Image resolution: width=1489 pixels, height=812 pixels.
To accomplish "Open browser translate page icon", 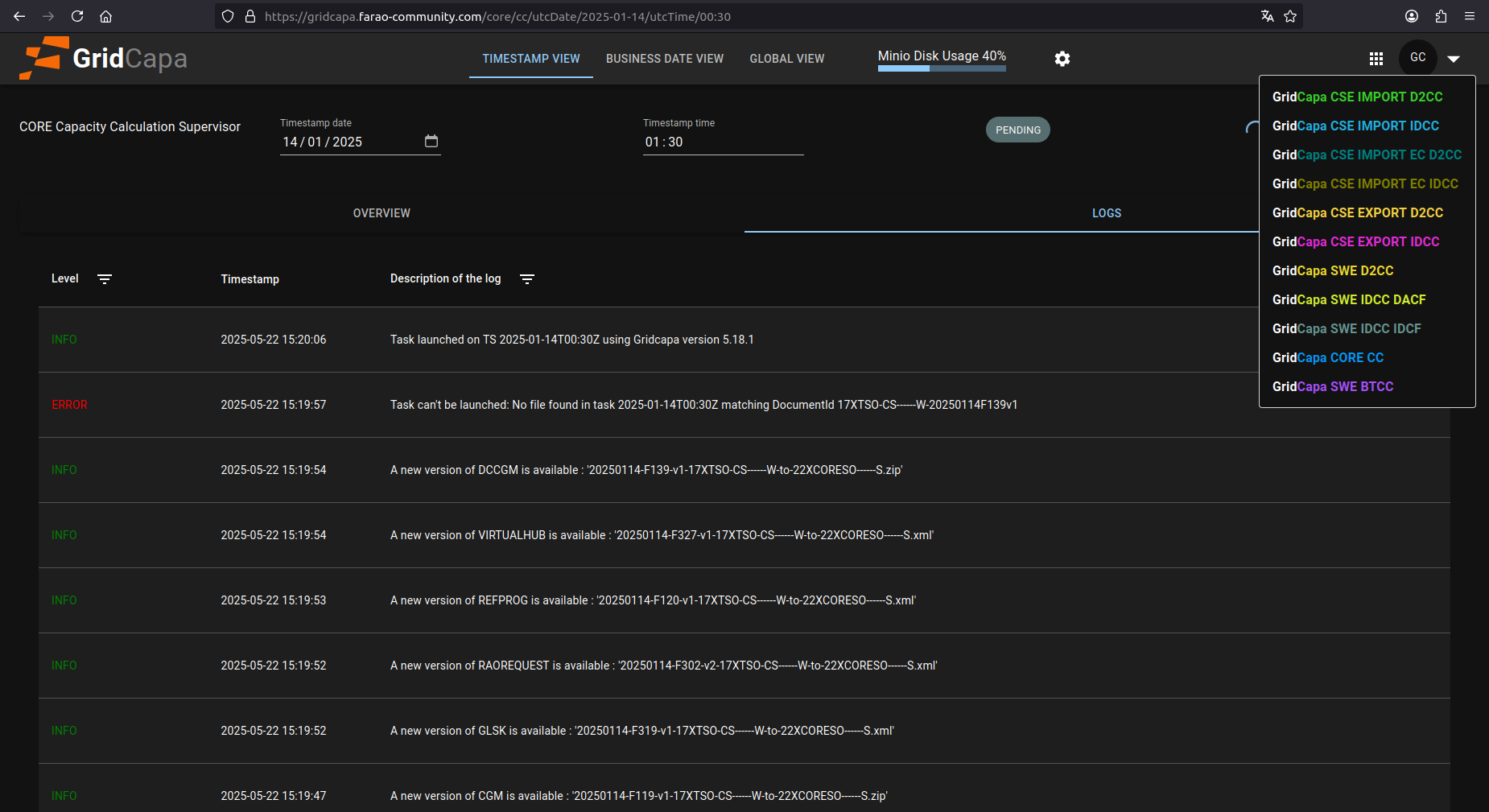I will (1268, 16).
